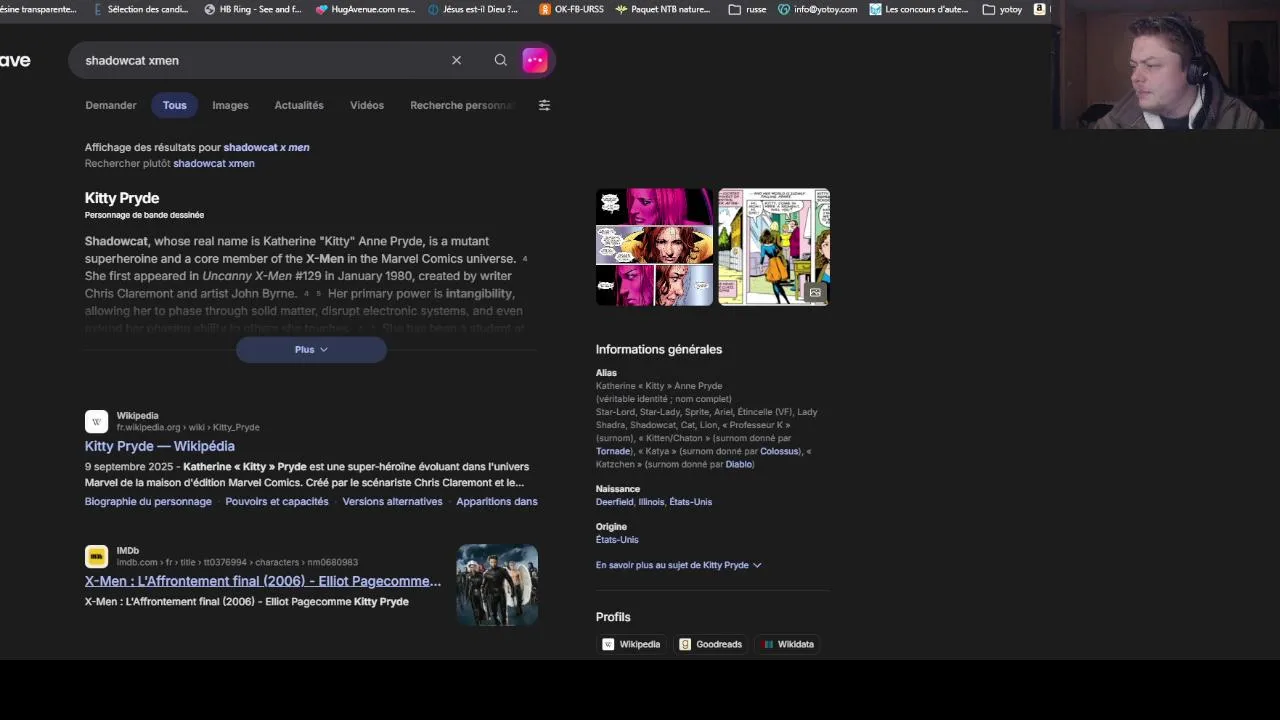Open the comic street scene image

774,247
